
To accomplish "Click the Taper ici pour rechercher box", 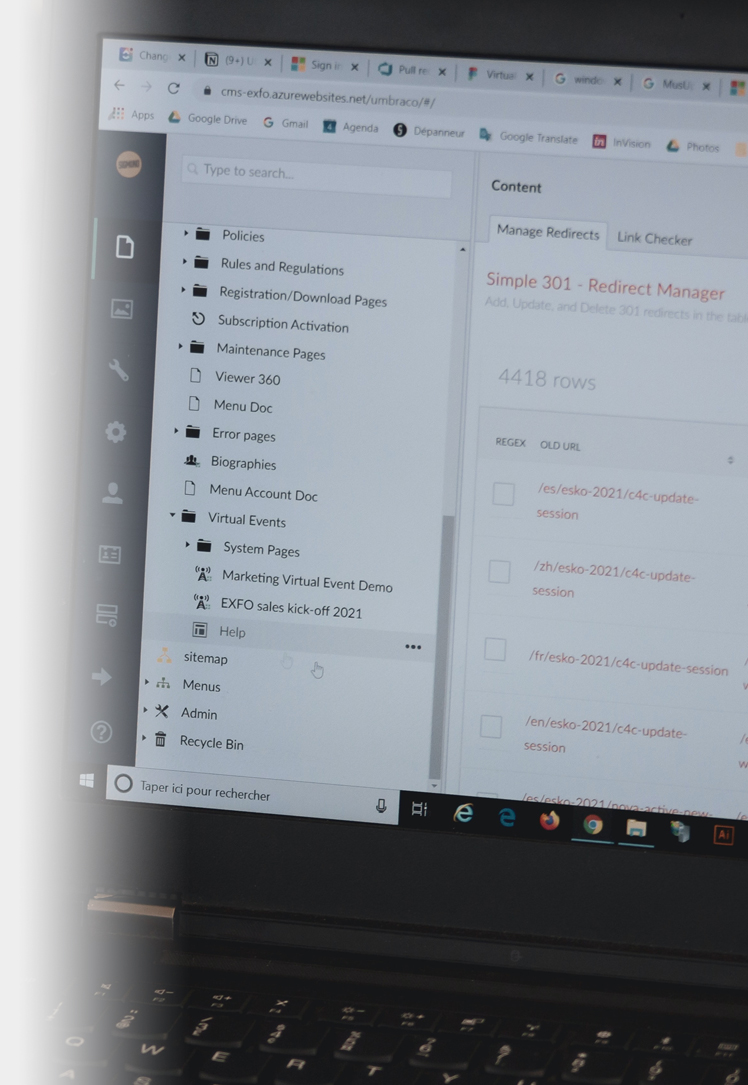I will [252, 794].
